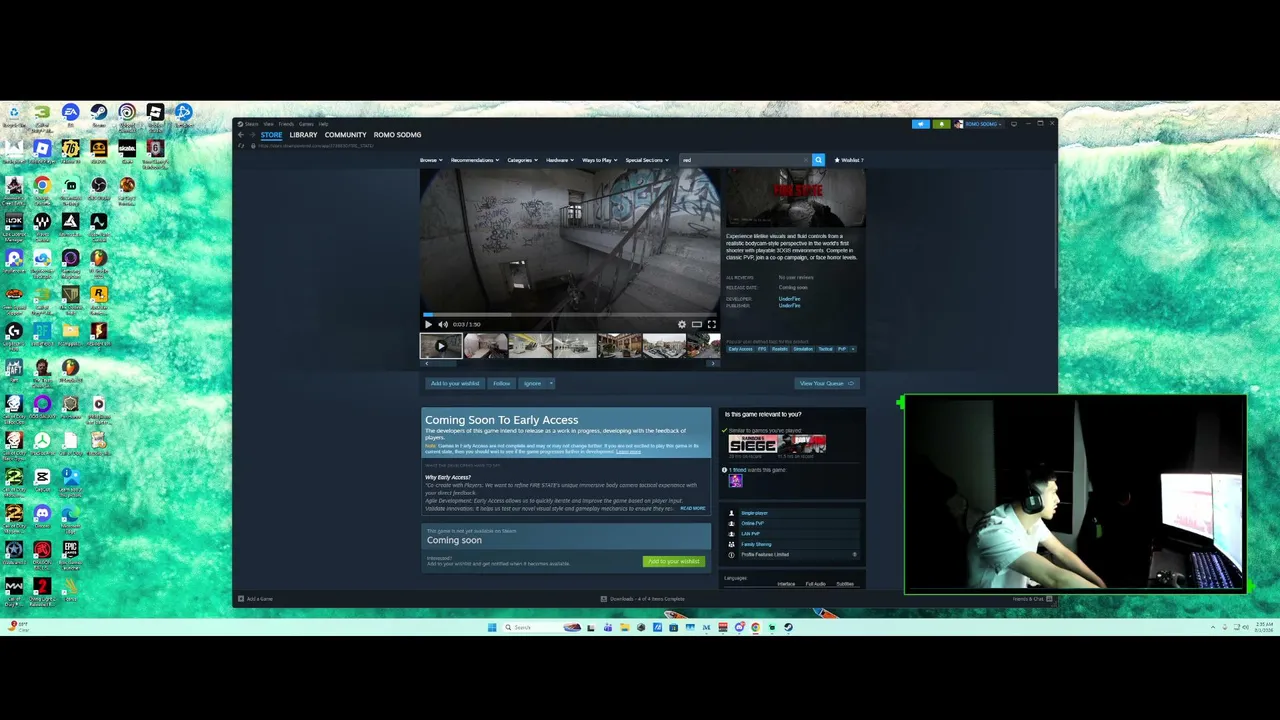The width and height of the screenshot is (1280, 720).
Task: Open the Wishlist link with star icon
Action: coord(849,160)
